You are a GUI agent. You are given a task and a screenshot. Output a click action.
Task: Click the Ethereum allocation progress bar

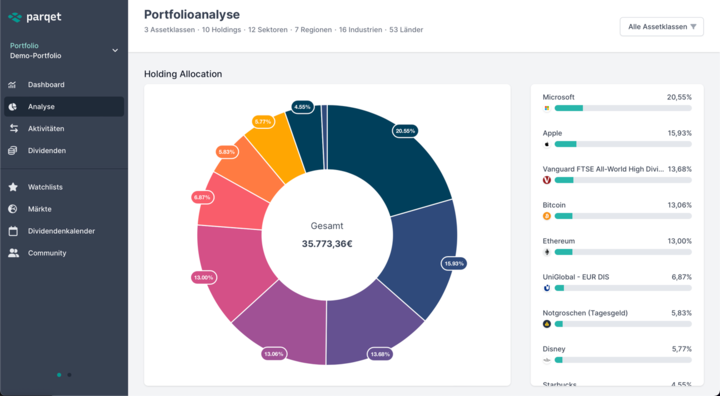click(623, 252)
